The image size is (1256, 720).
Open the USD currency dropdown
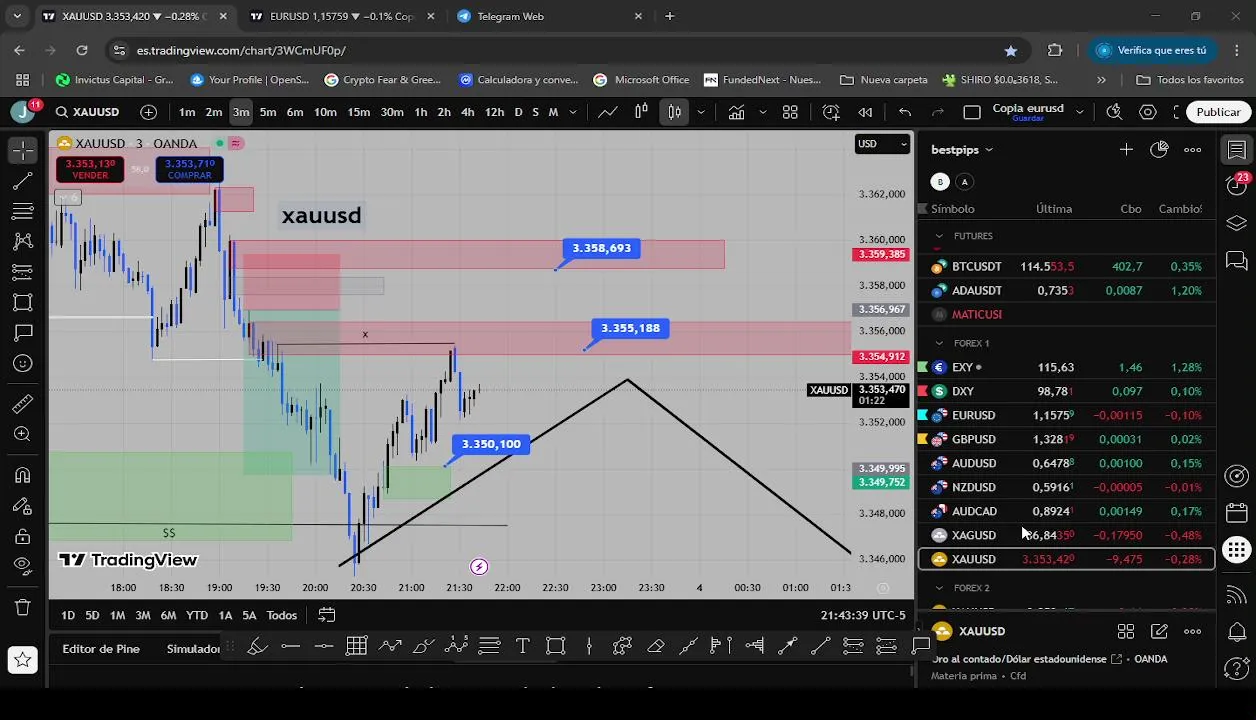pos(883,144)
